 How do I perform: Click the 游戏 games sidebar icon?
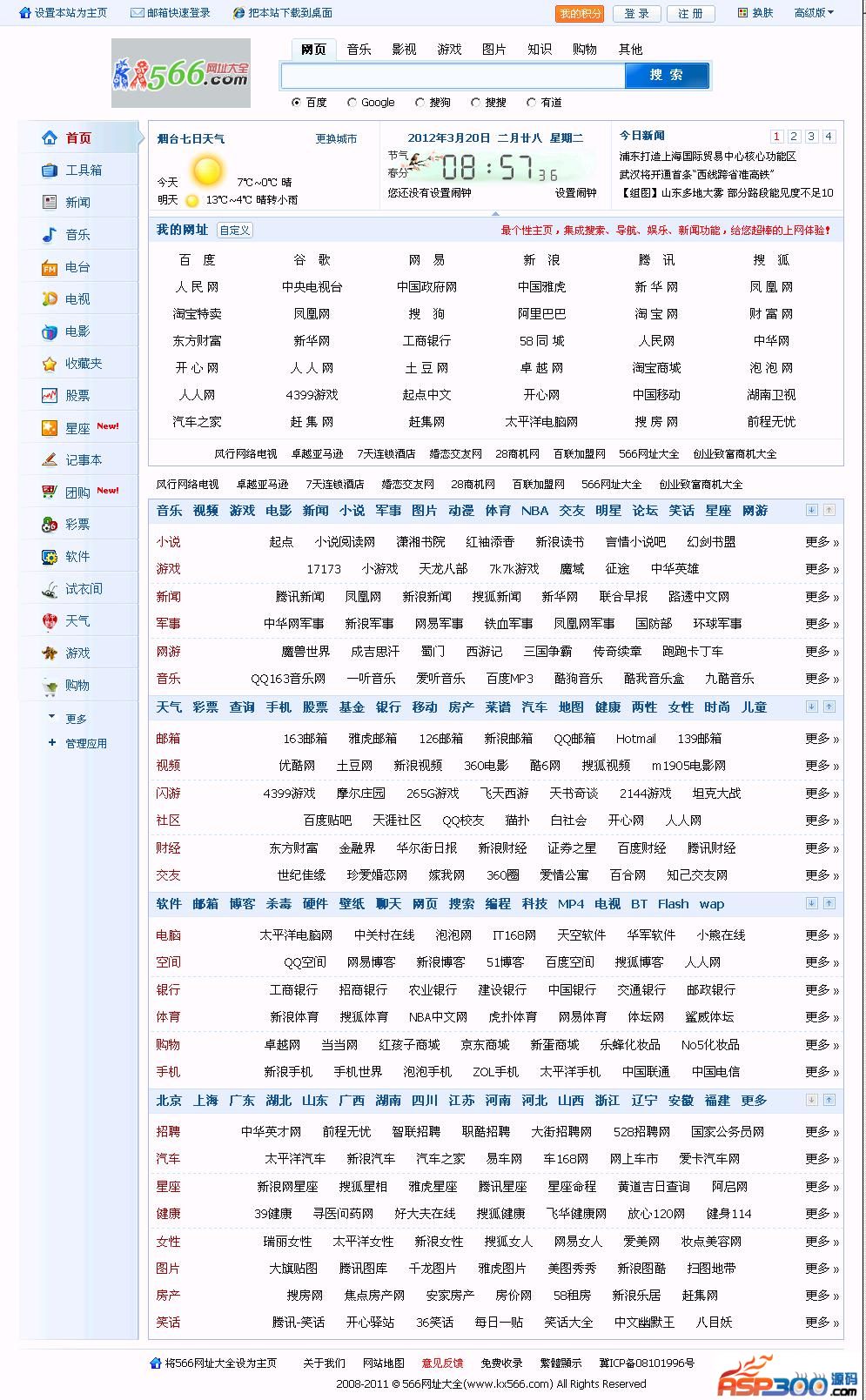50,653
